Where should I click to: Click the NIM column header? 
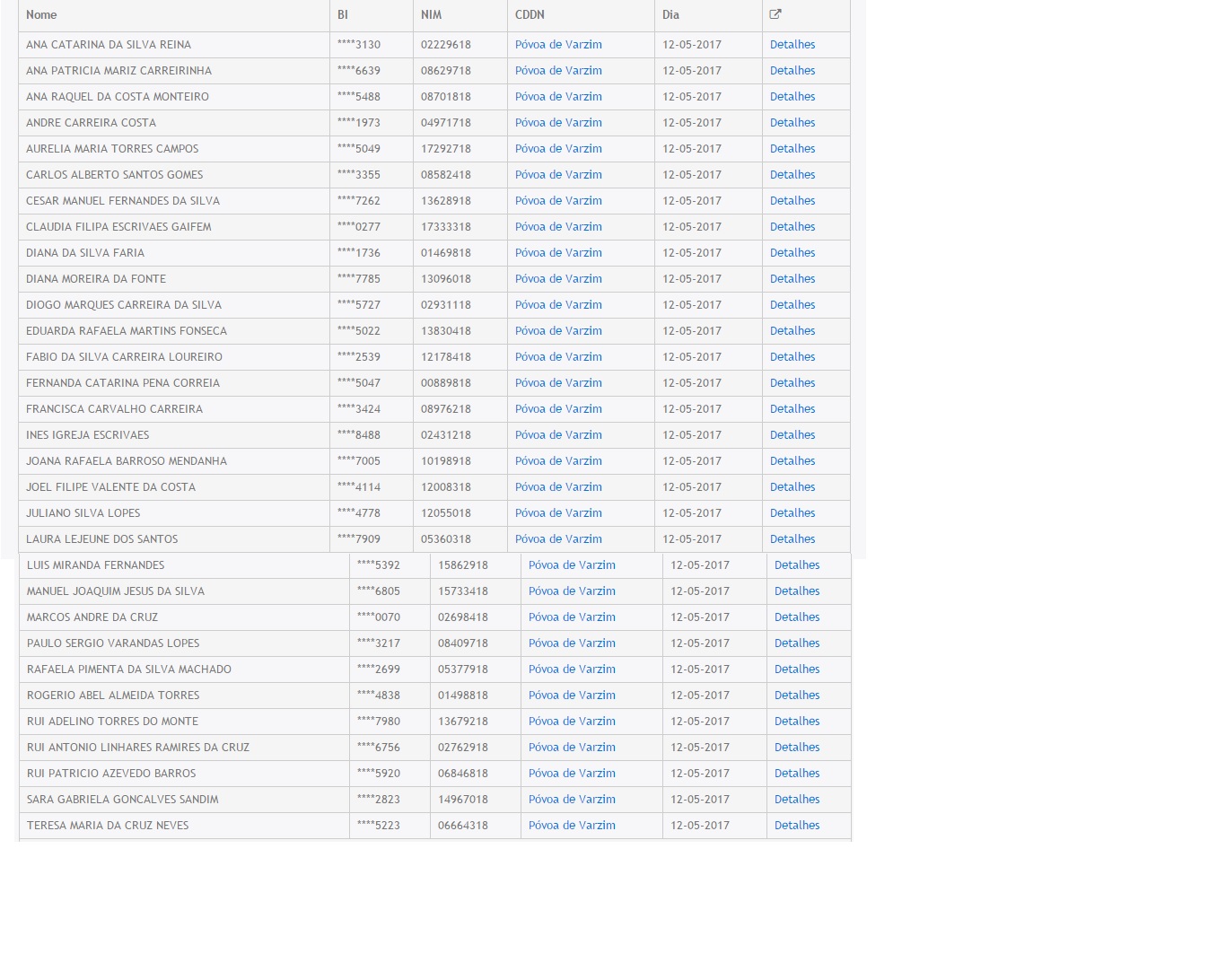(x=431, y=15)
